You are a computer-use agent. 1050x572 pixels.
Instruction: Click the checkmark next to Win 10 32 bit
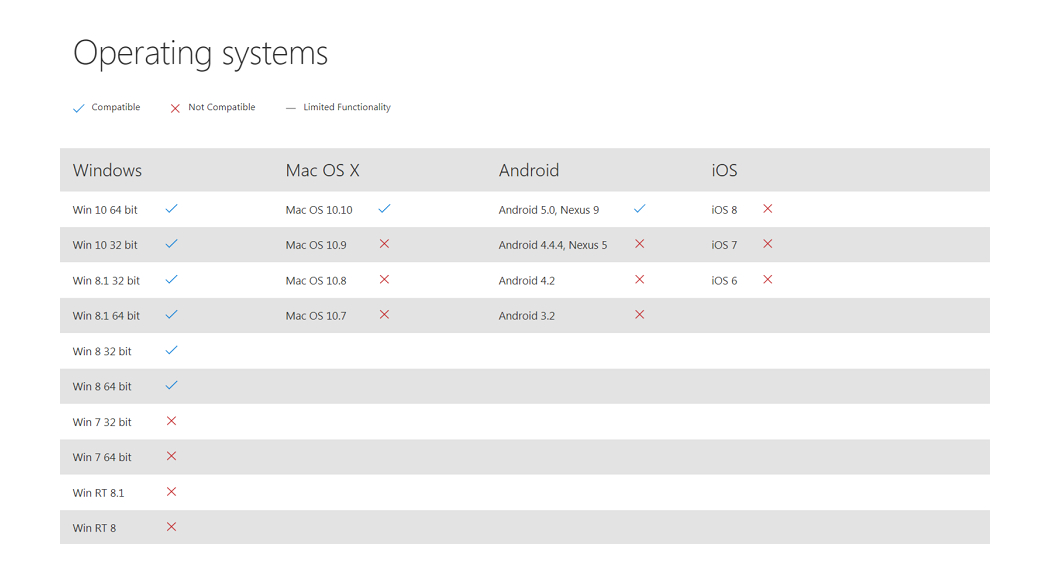(x=171, y=244)
